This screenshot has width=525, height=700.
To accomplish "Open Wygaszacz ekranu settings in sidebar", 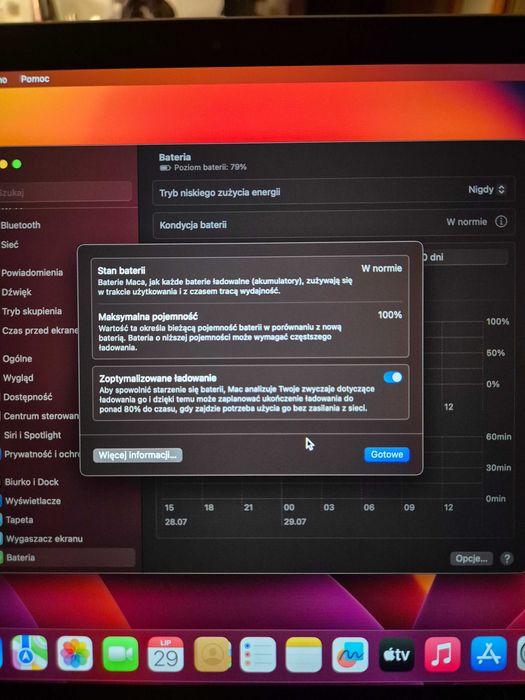I will 44,539.
